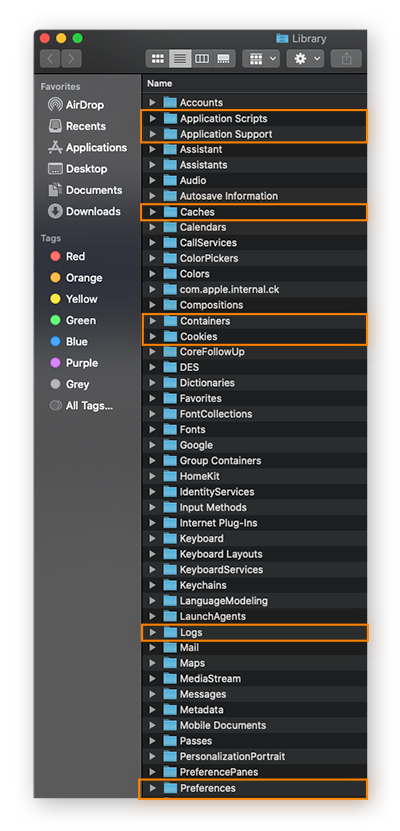Screen dimensions: 400x831
Task: Show All Tags in sidebar
Action: click(x=81, y=406)
